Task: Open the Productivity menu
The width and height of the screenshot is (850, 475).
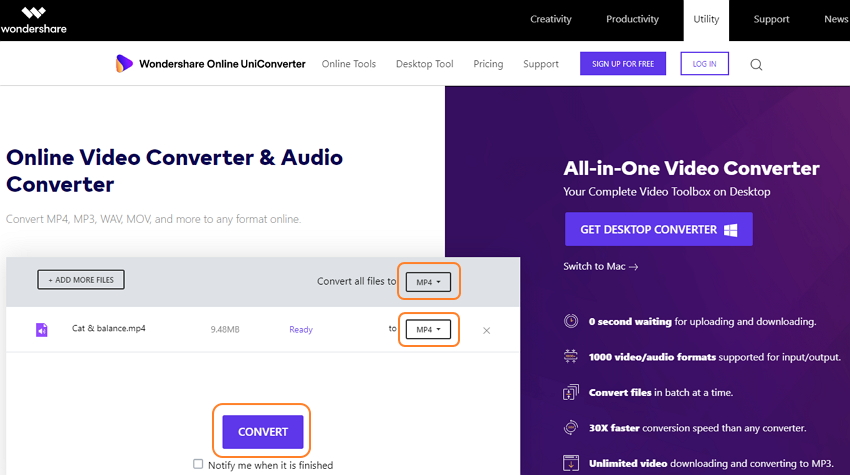Action: click(632, 19)
